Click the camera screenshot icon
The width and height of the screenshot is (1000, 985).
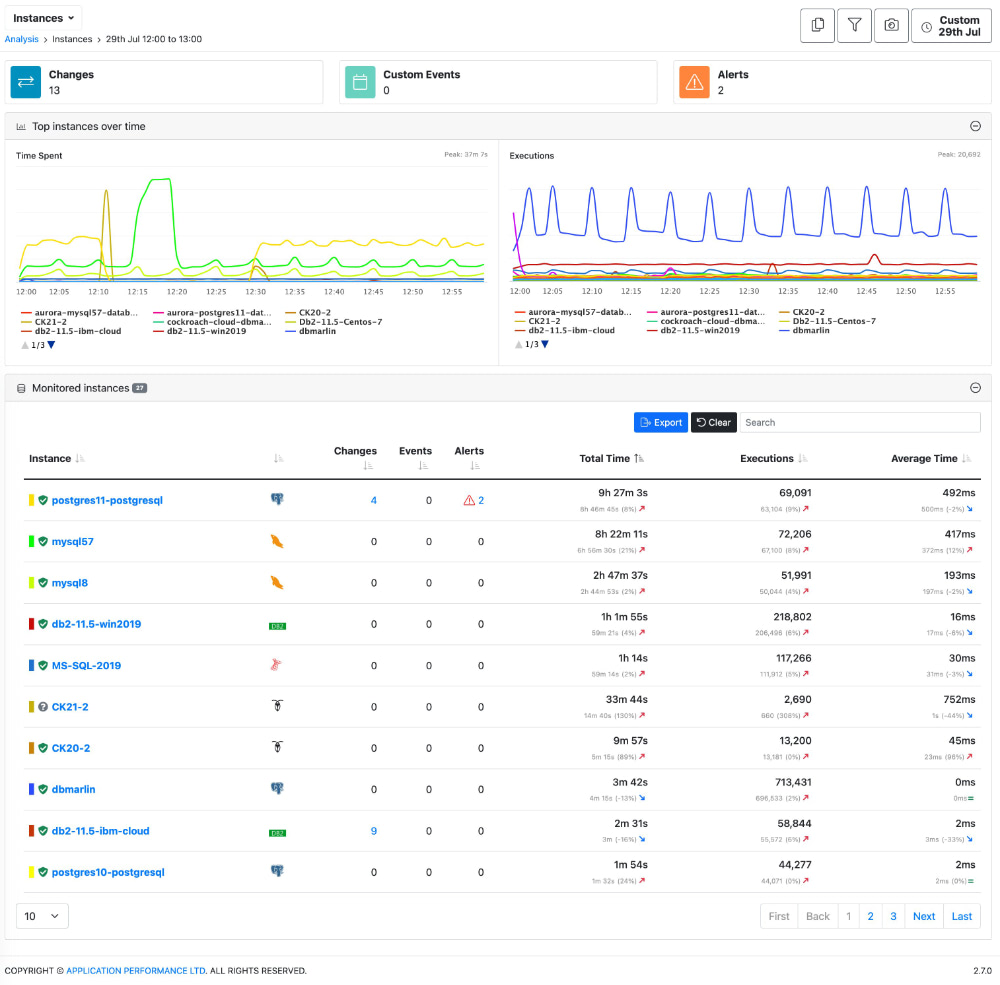[891, 25]
